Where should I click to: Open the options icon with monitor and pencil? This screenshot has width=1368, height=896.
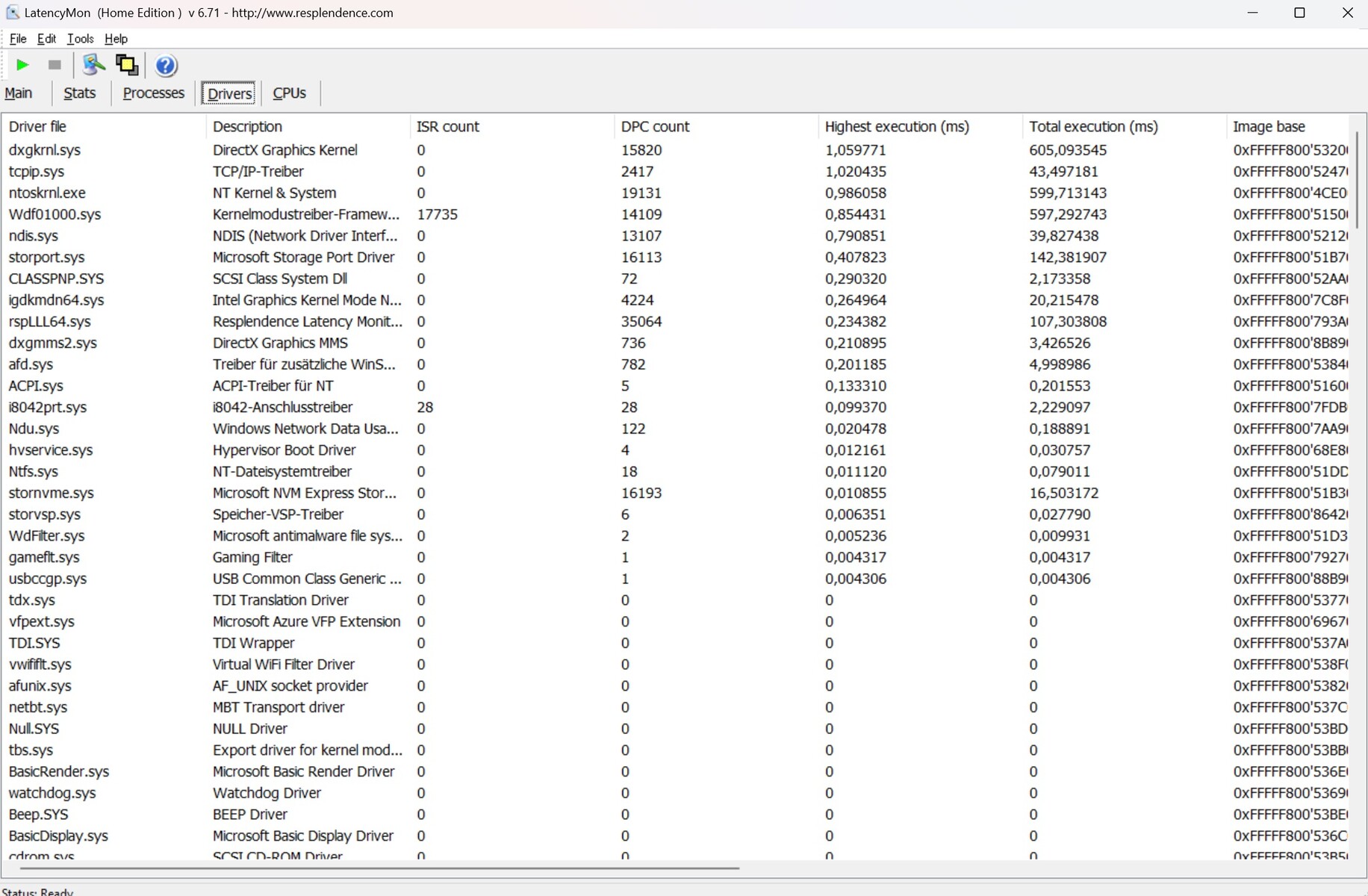93,66
